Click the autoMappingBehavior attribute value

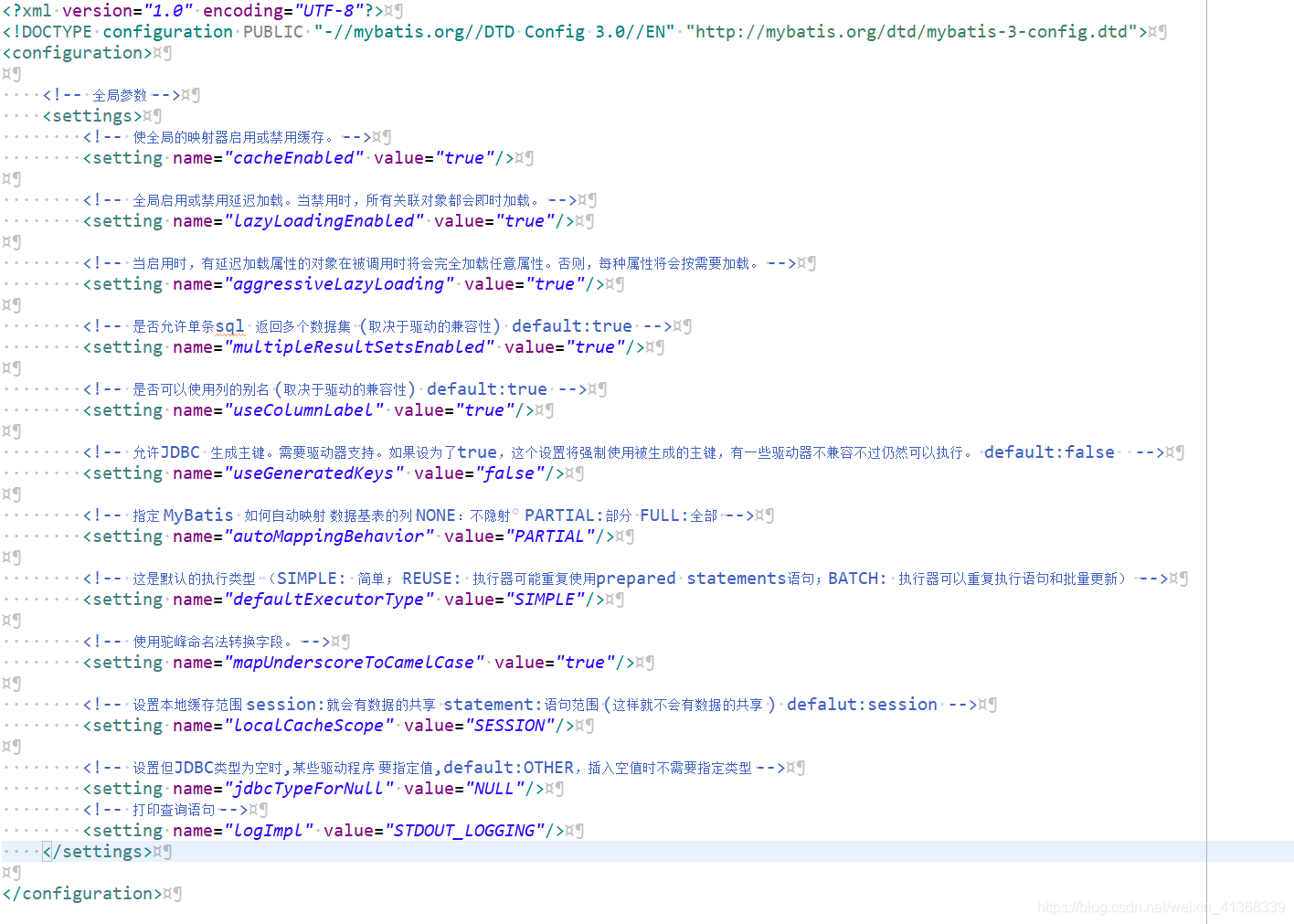tap(329, 536)
